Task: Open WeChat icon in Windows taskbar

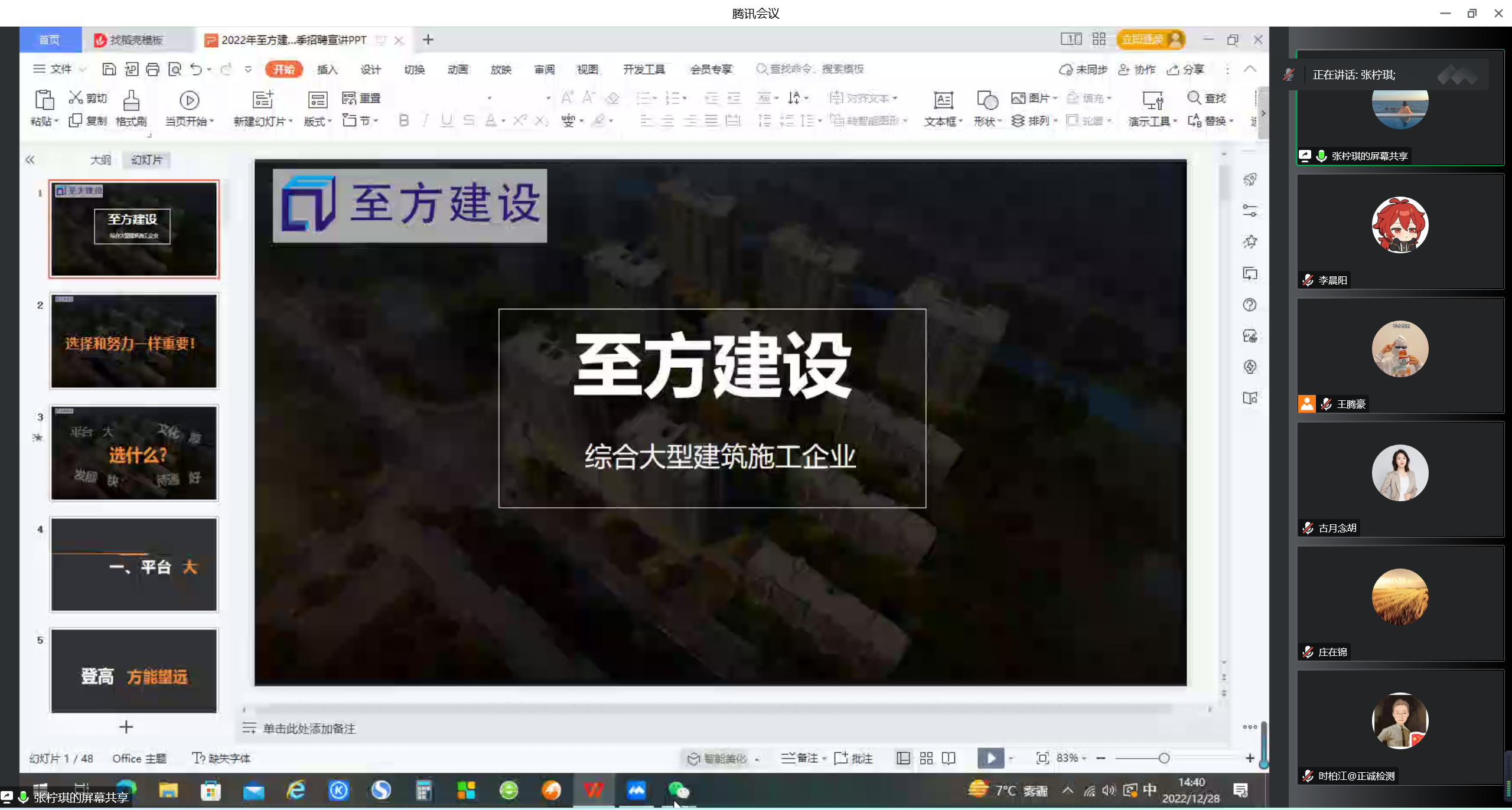Action: click(x=679, y=790)
